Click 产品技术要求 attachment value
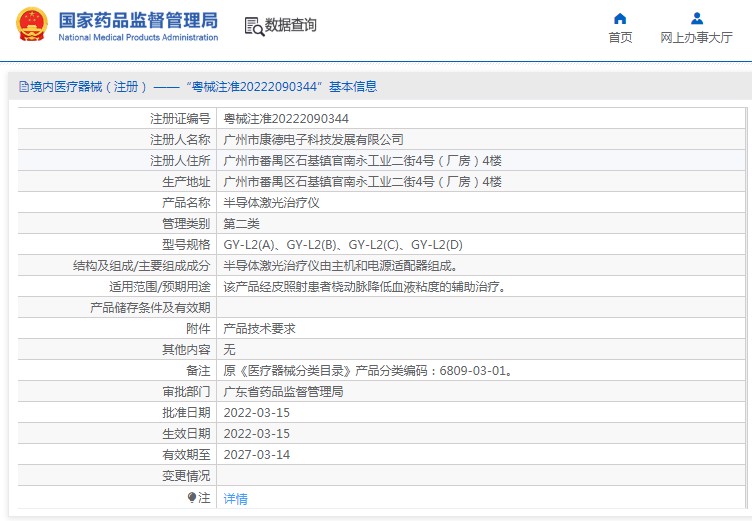 [259, 329]
